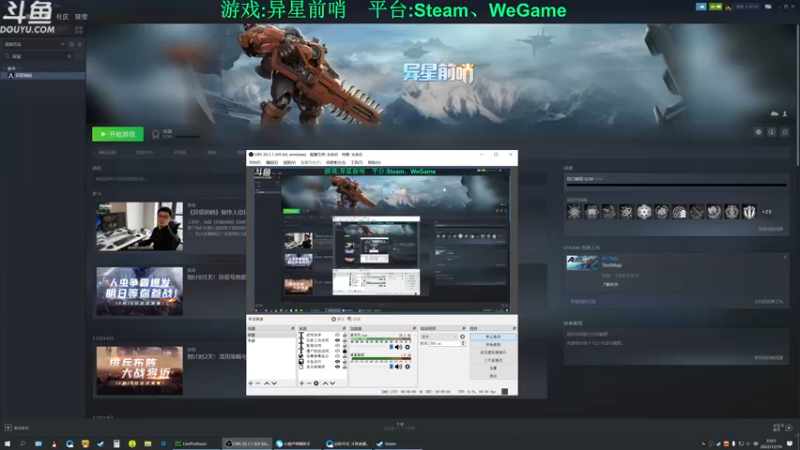
Task: Clear the Steam library search box
Action: pos(69,56)
